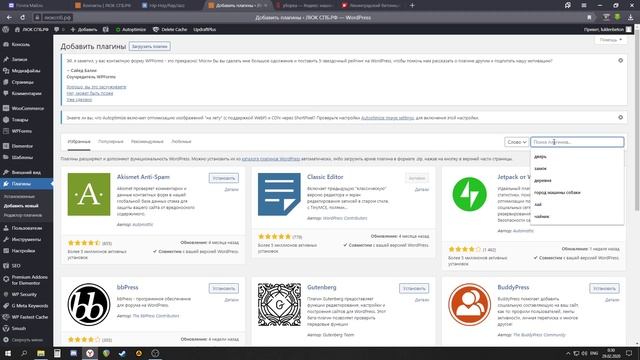Viewport: 640px width, 360px height.
Task: Dismiss the Autoptimize notice
Action: coord(620,118)
